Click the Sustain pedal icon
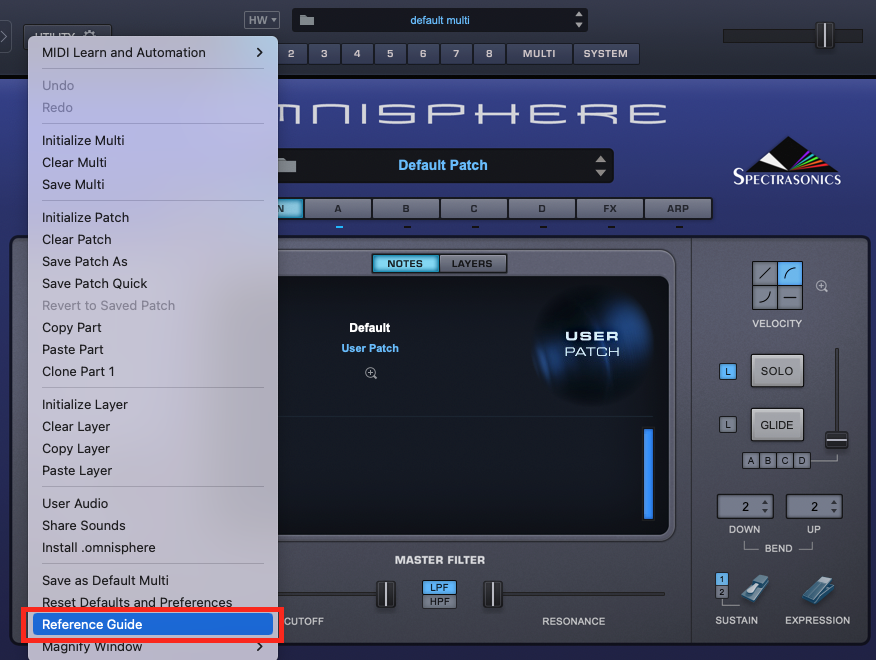876x660 pixels. click(x=755, y=590)
